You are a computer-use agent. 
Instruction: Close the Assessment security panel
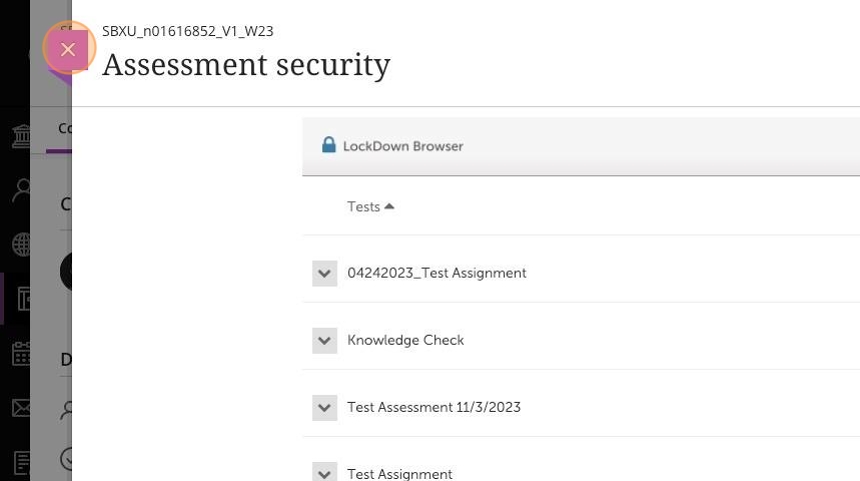coord(68,49)
